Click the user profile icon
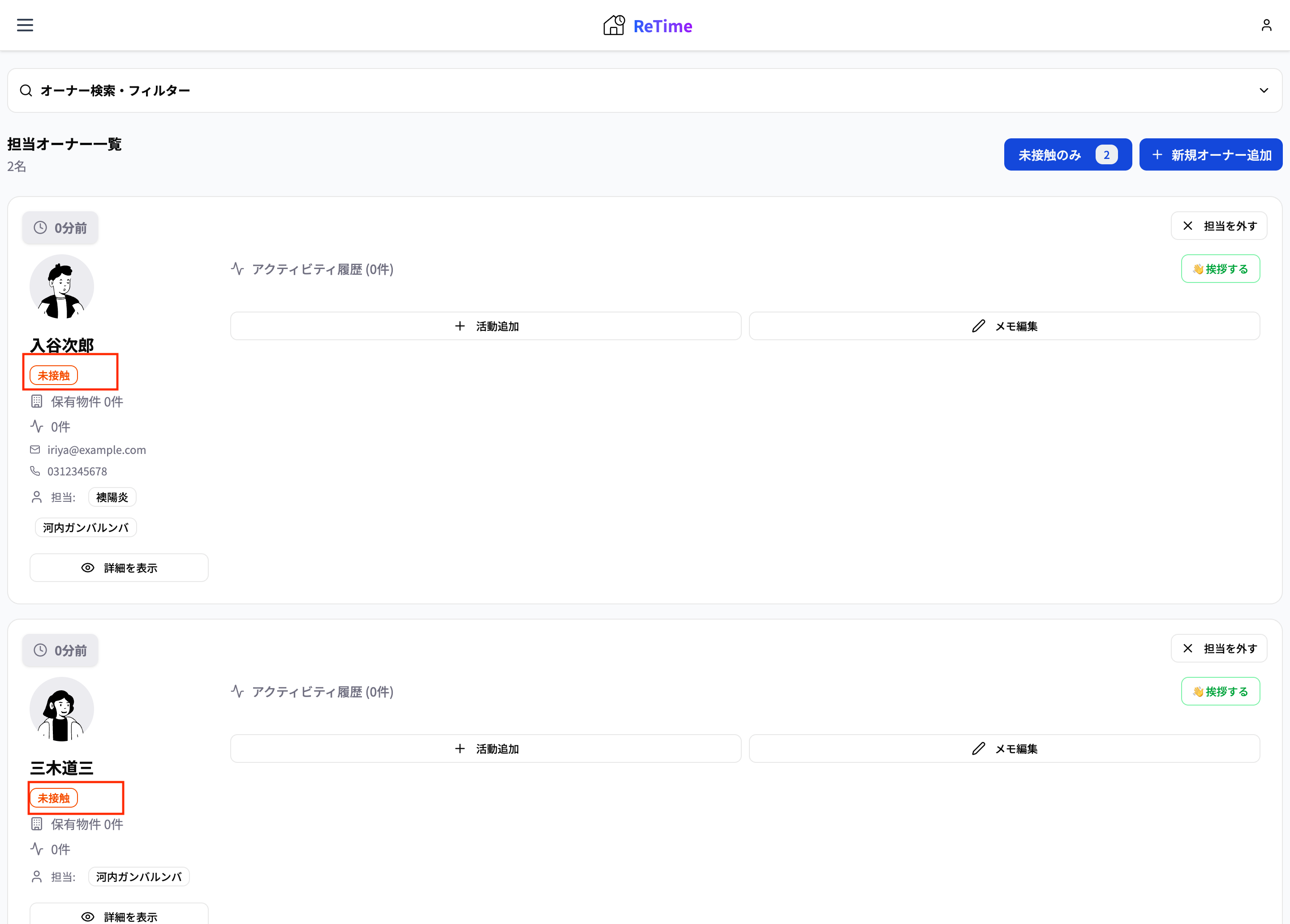1290x924 pixels. (1266, 25)
